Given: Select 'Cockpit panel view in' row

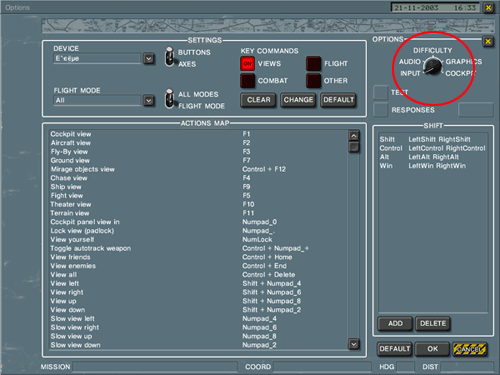Looking at the screenshot, I should (198, 222).
